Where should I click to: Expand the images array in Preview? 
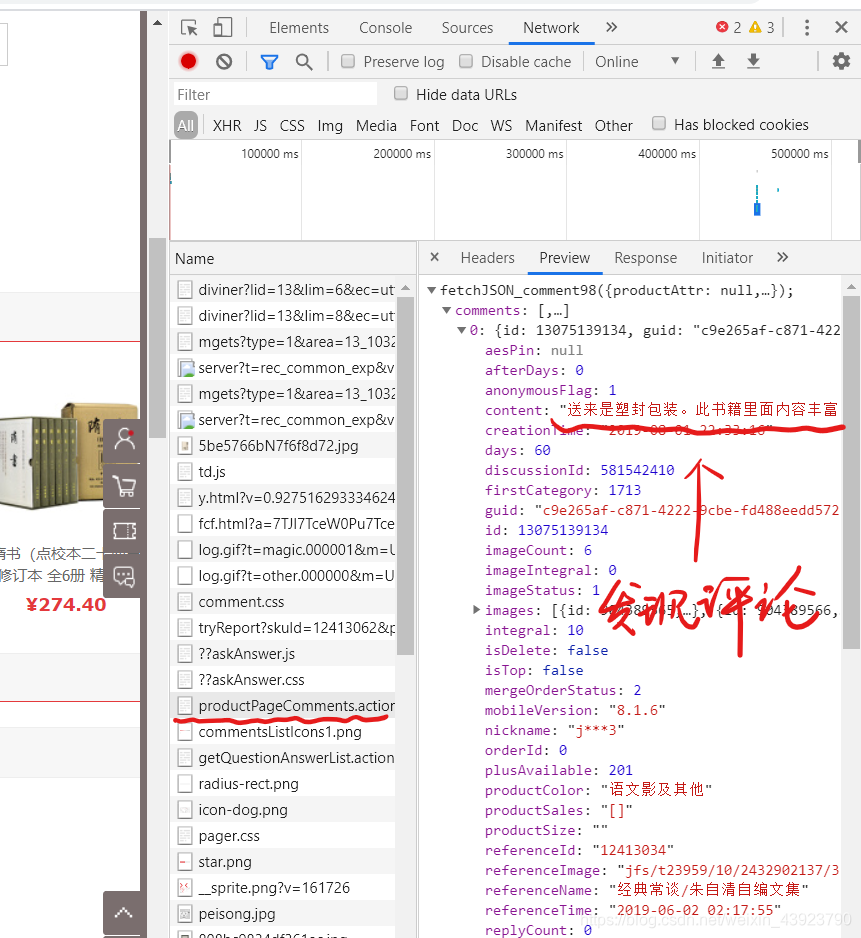pyautogui.click(x=476, y=610)
